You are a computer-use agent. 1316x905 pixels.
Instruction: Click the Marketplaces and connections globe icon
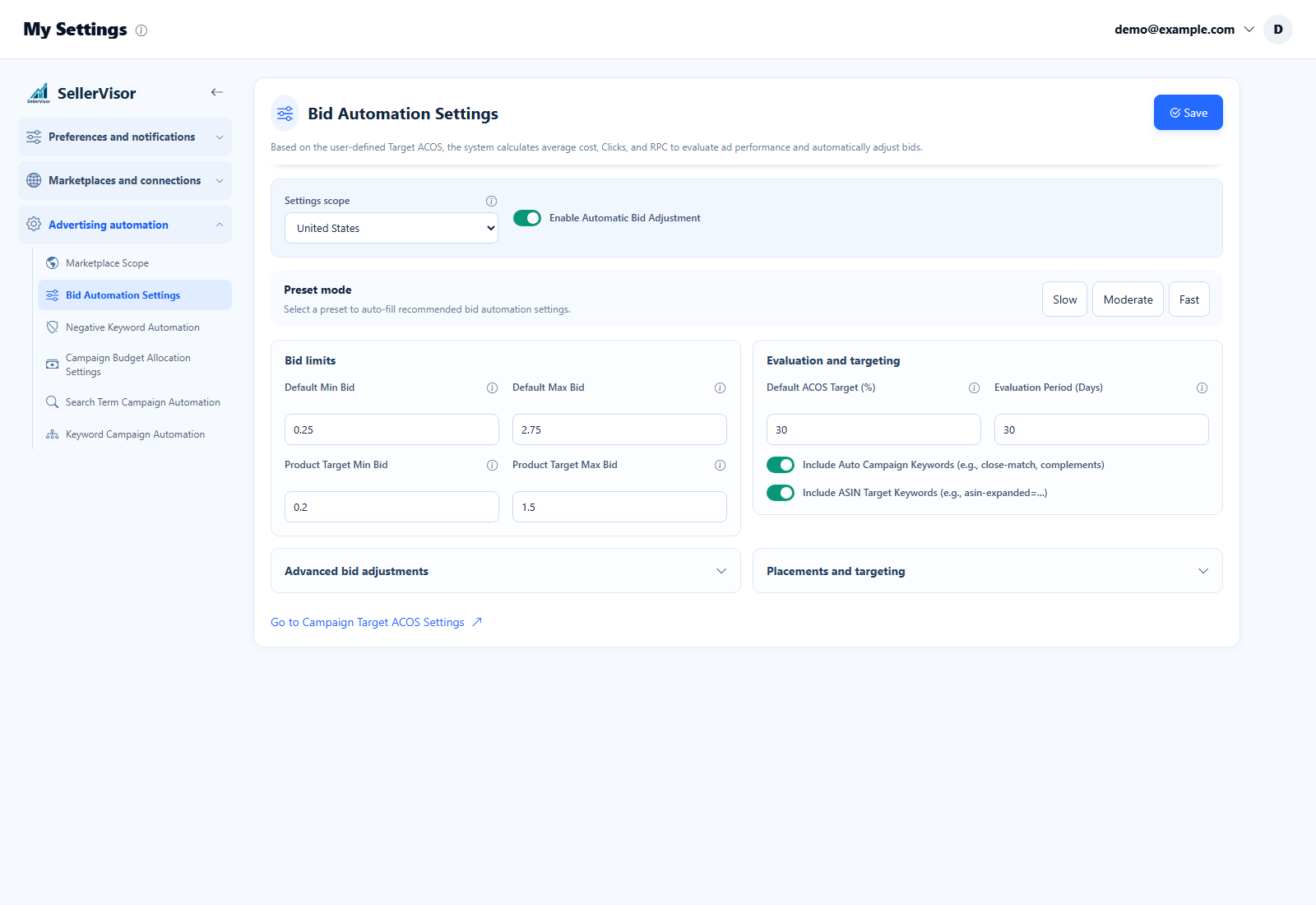point(34,180)
